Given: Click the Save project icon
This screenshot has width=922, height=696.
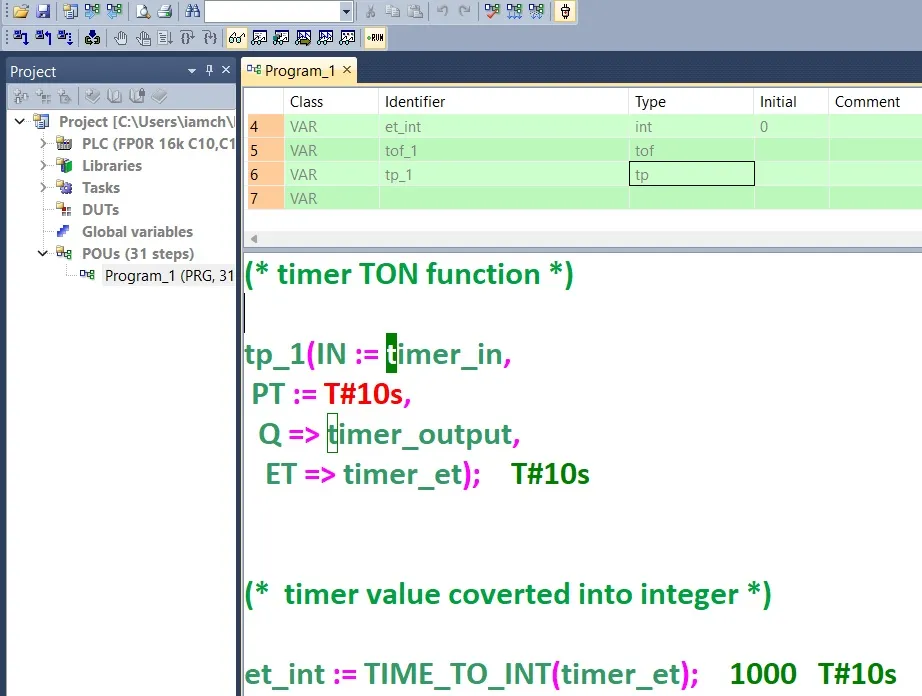Looking at the screenshot, I should (44, 11).
